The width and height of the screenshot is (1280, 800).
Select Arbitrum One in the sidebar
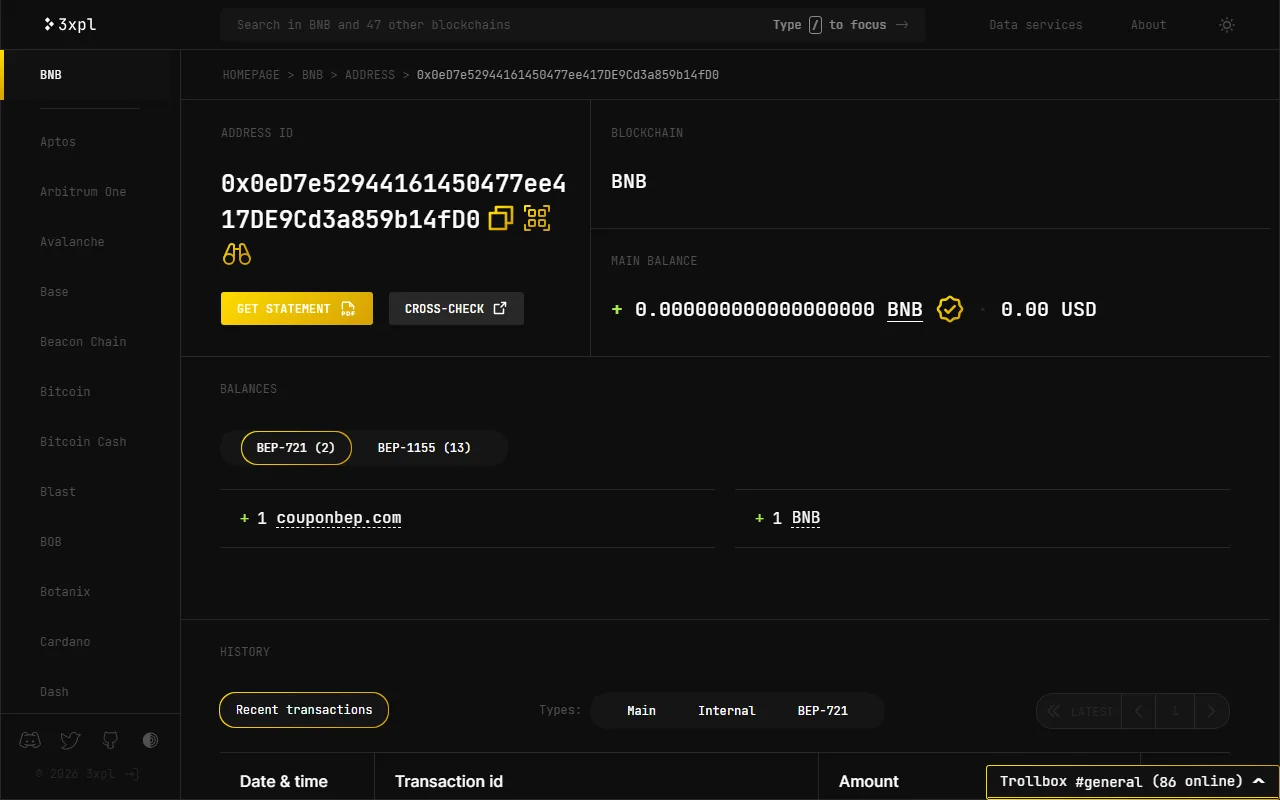point(83,192)
